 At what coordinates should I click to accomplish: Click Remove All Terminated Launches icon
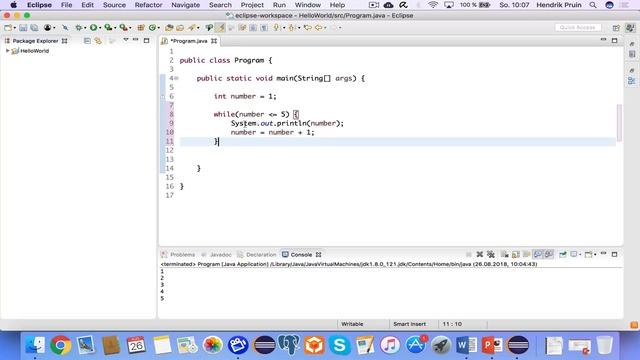(491, 254)
